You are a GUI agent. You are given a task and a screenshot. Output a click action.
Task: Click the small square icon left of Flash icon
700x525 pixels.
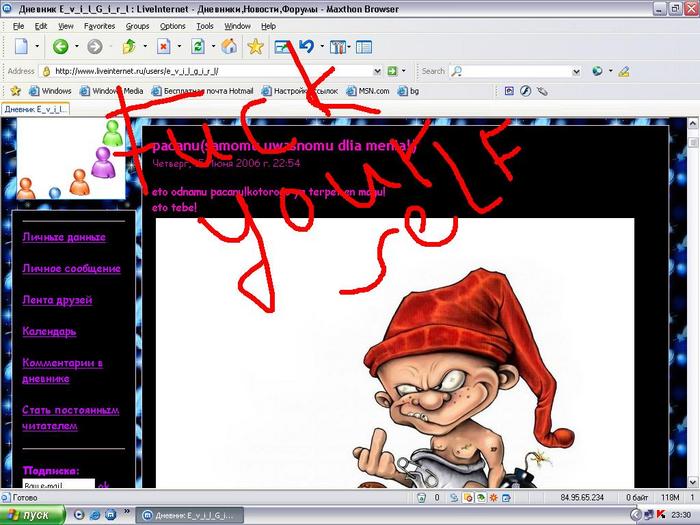tap(509, 91)
